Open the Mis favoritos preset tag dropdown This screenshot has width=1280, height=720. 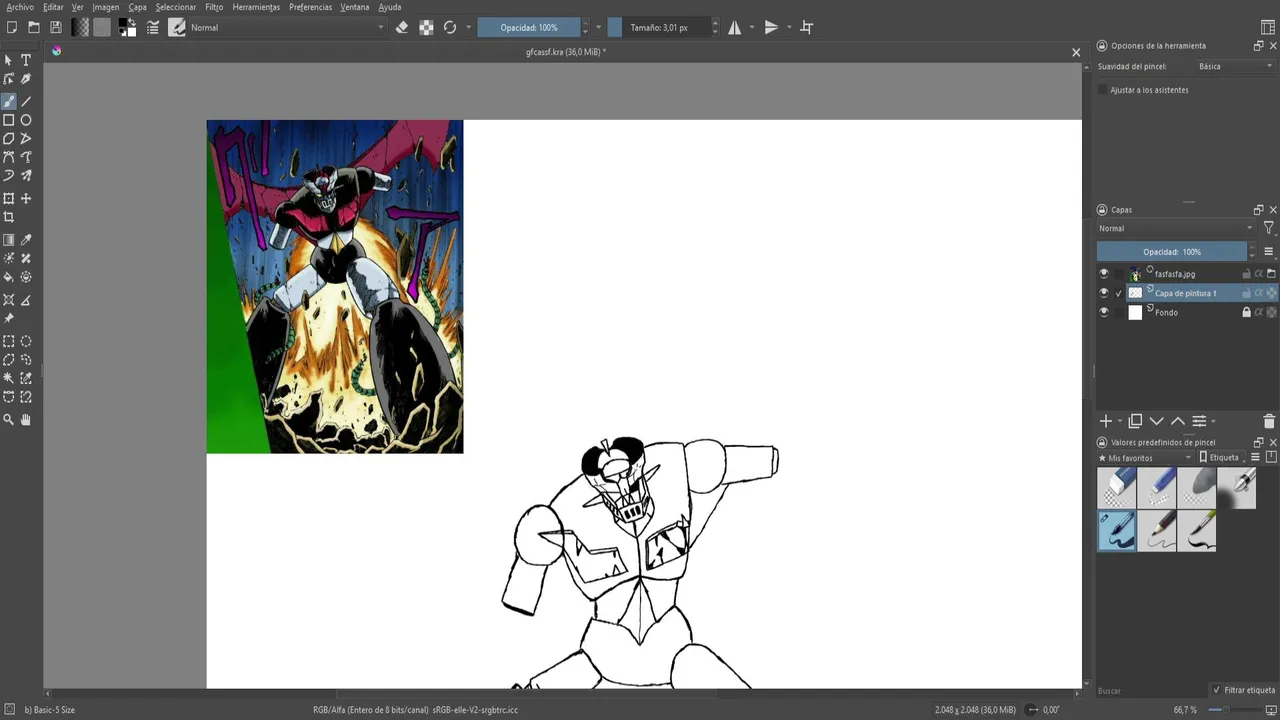click(1146, 457)
